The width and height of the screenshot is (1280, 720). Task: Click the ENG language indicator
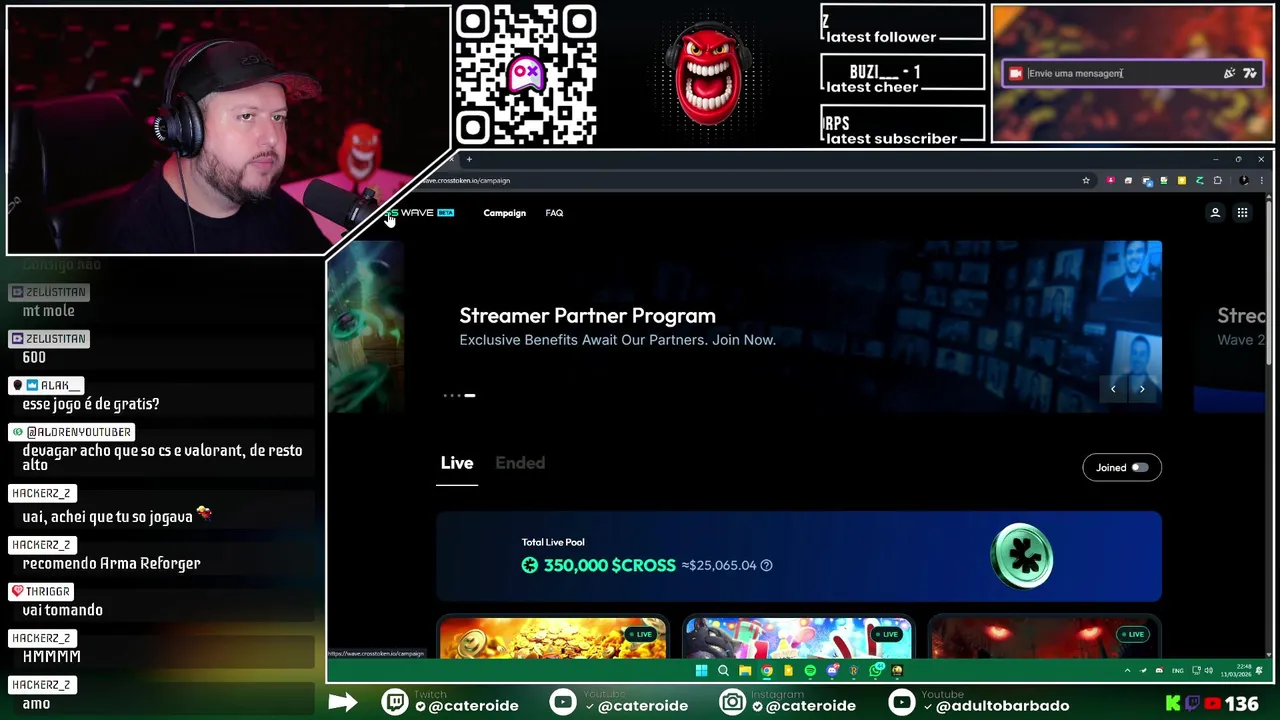1177,670
